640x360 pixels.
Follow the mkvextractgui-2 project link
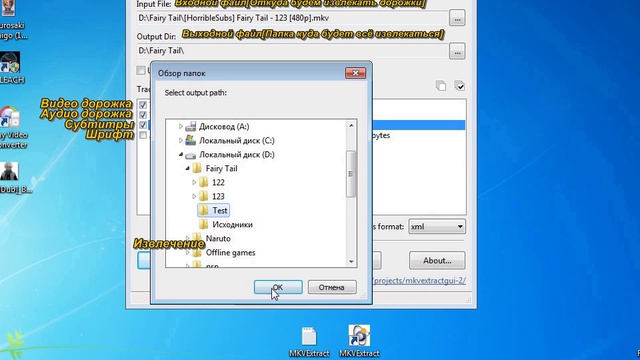[x=419, y=281]
